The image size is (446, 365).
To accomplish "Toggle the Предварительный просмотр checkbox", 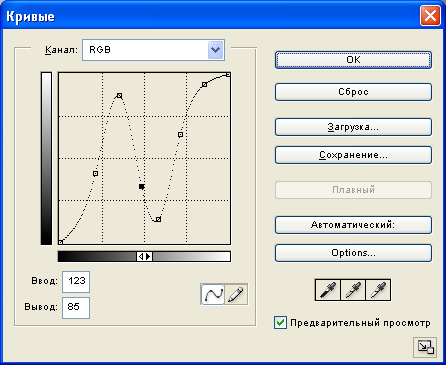I will [280, 323].
